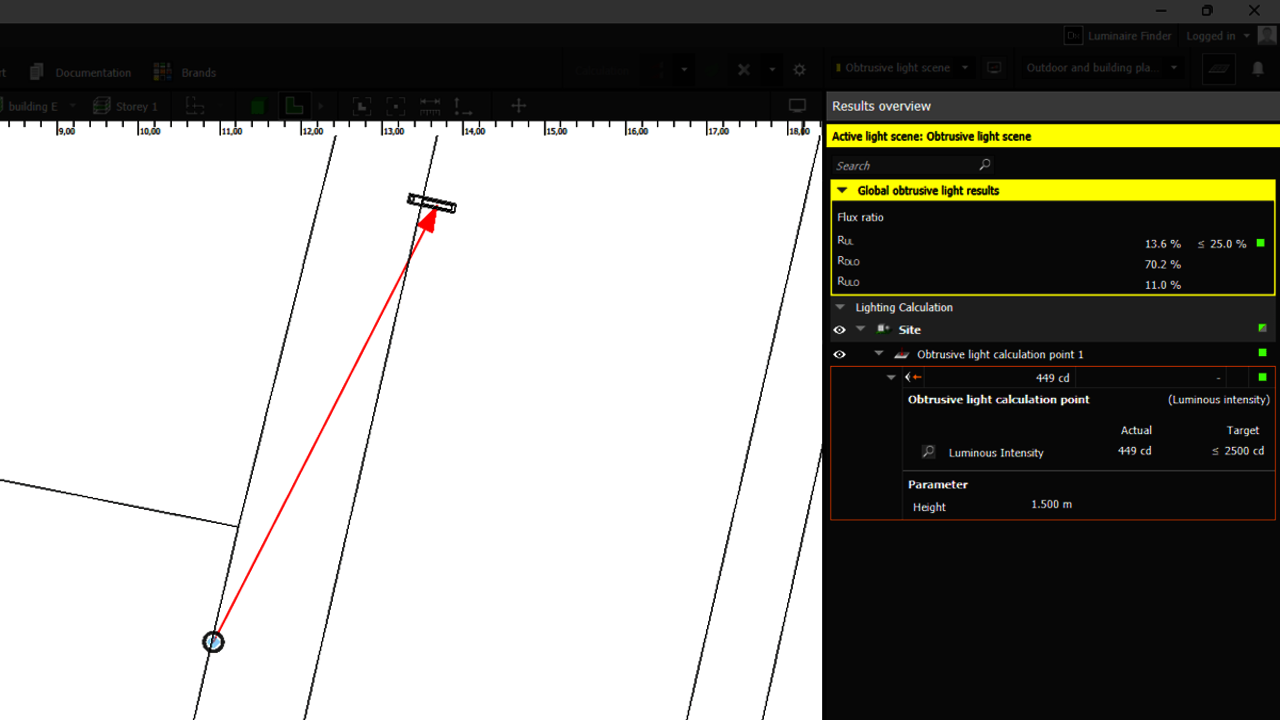Hide the Site layer with its eye toggle
Image resolution: width=1280 pixels, height=720 pixels.
[x=839, y=329]
